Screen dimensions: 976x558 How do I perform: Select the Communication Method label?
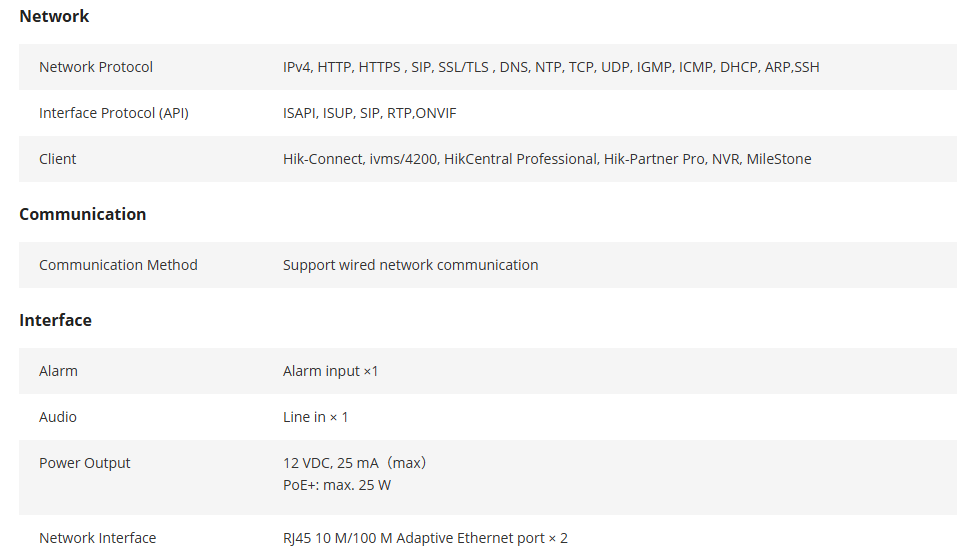click(118, 265)
